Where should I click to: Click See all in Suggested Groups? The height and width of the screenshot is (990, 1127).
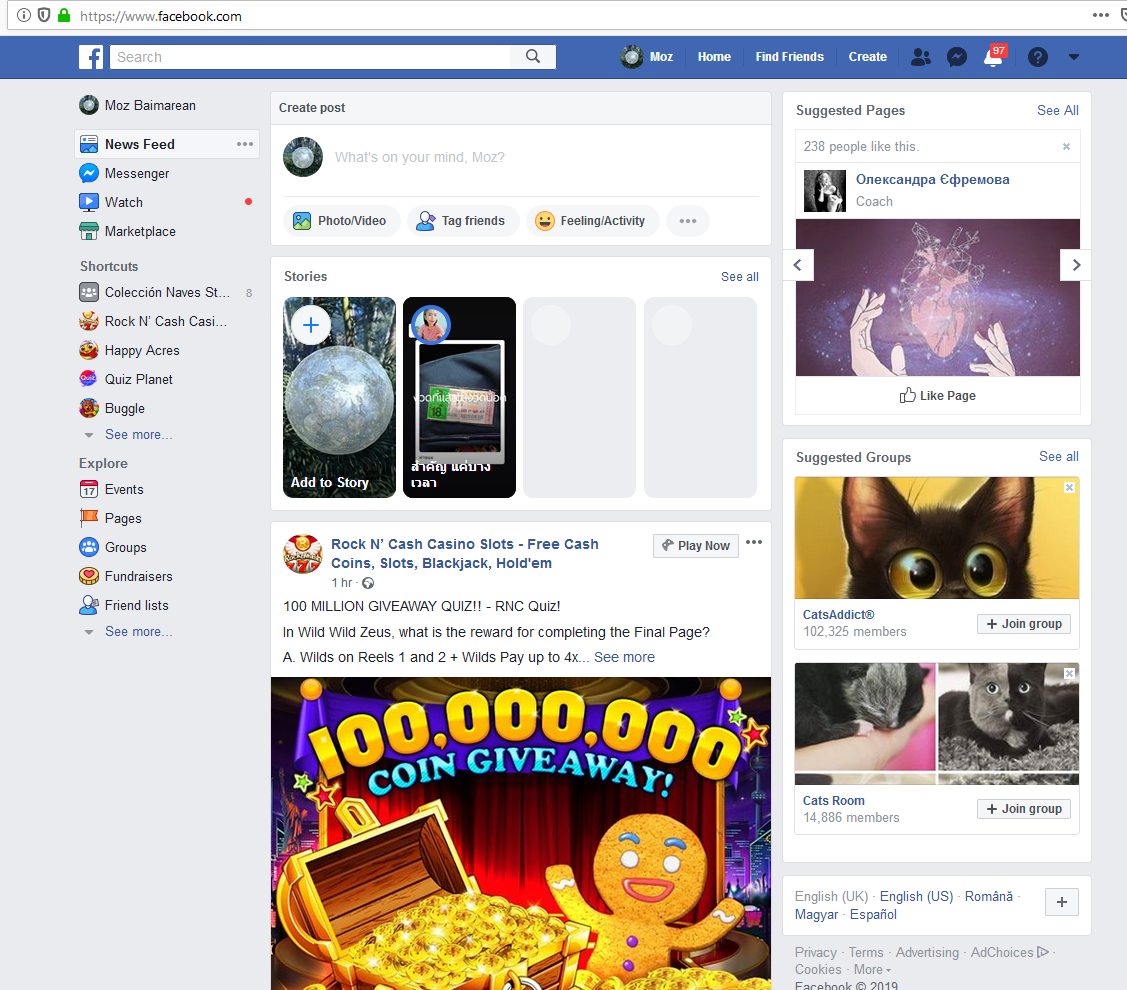(1058, 457)
